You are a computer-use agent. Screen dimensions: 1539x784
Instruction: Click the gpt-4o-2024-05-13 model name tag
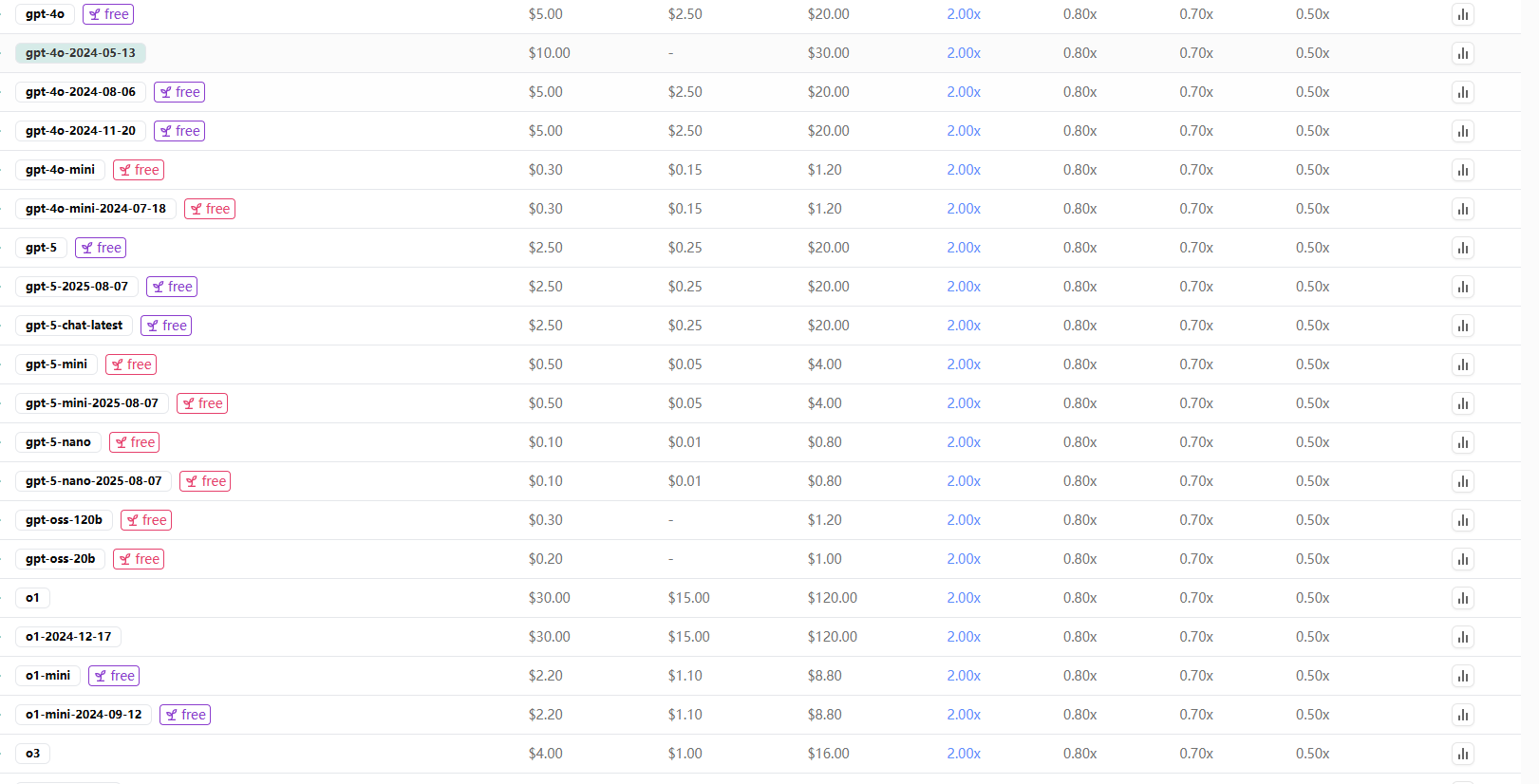coord(81,53)
